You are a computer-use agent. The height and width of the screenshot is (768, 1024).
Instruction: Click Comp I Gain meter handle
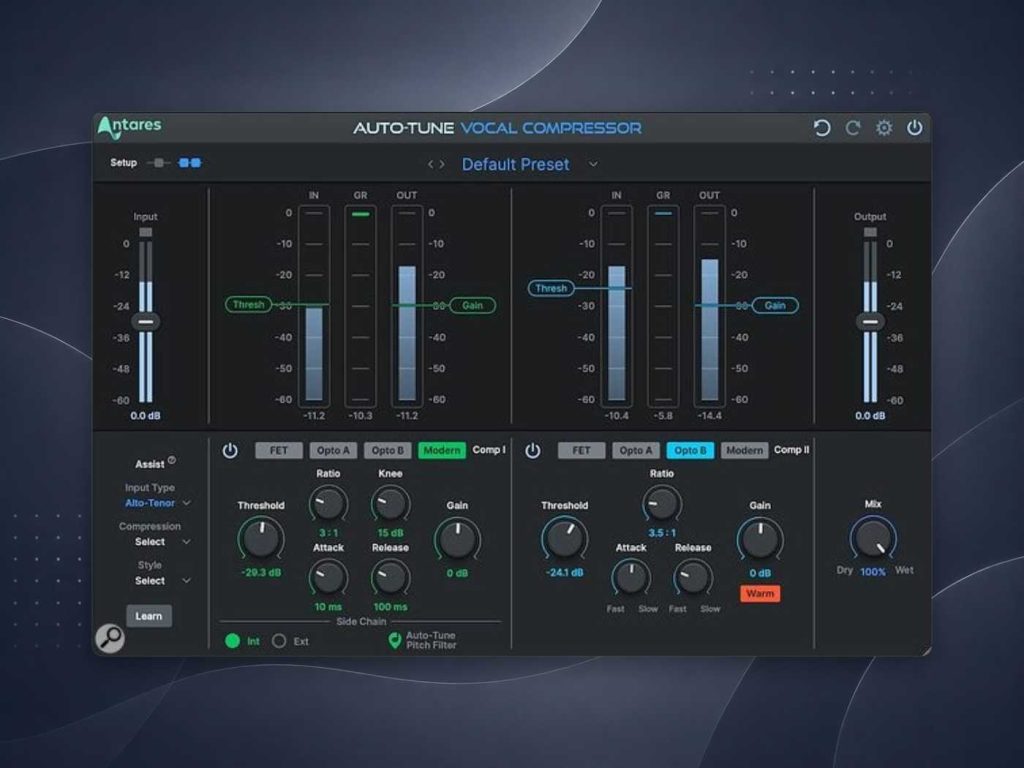click(x=472, y=305)
